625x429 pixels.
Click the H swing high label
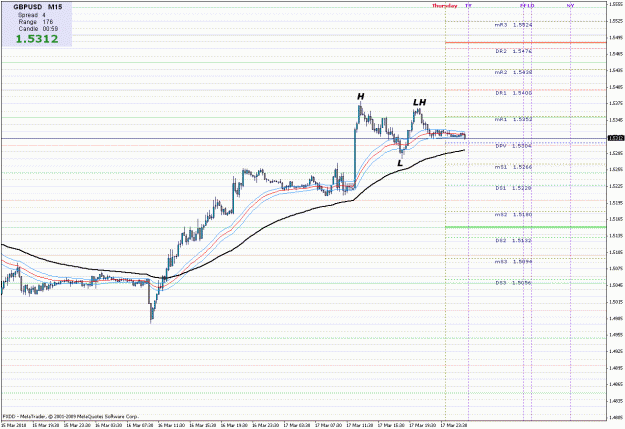tap(360, 96)
